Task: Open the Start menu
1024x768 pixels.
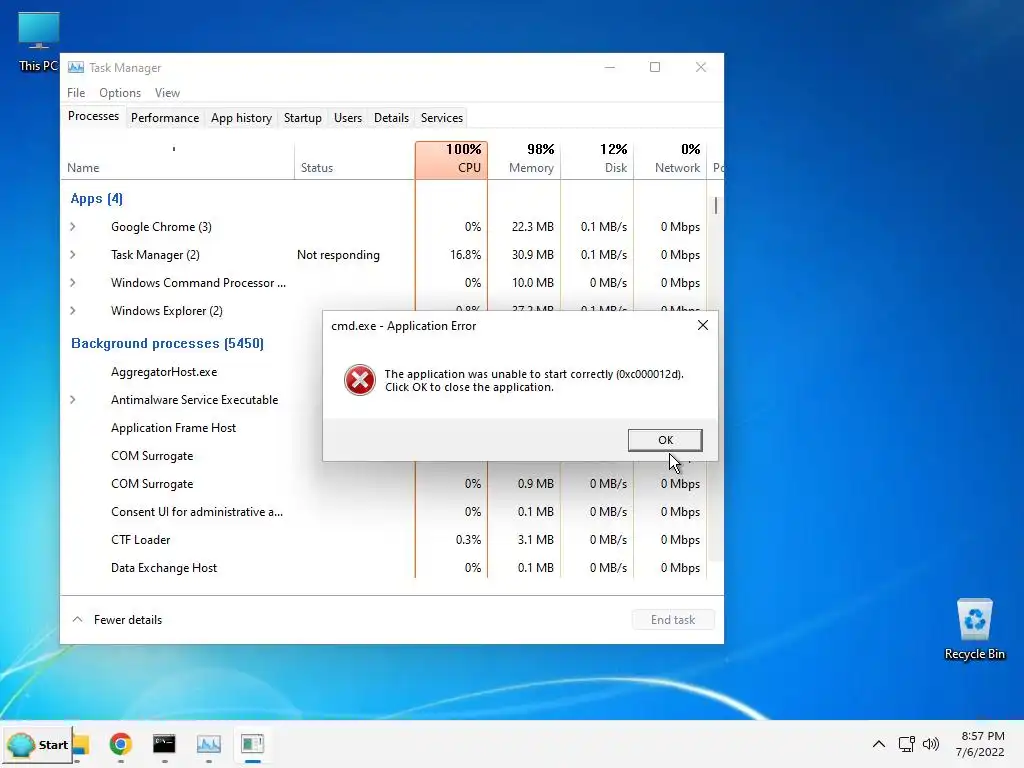Action: 37,744
